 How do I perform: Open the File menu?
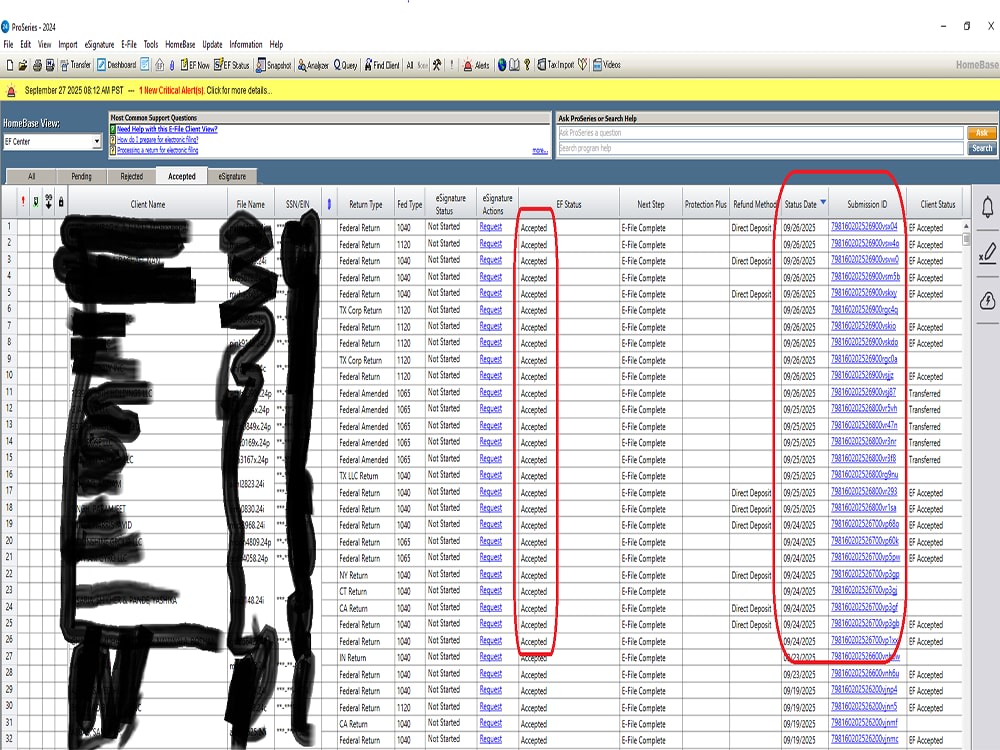pos(8,45)
